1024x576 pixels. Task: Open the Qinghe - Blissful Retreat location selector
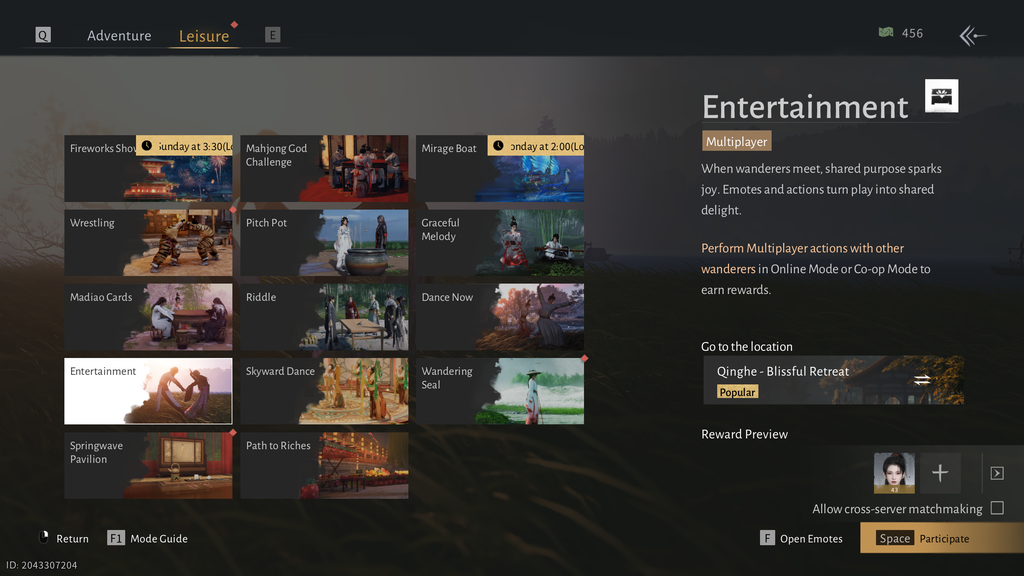tap(833, 380)
